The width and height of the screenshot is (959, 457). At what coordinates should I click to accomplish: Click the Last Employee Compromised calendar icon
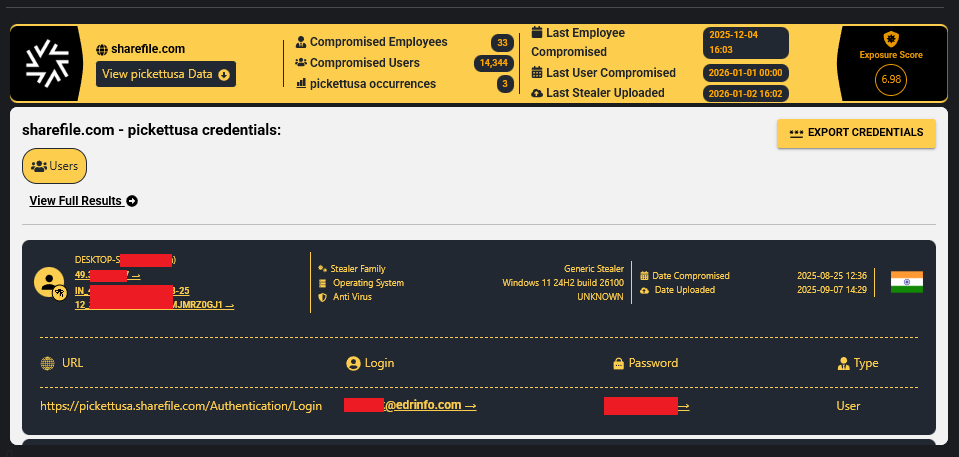pos(537,33)
